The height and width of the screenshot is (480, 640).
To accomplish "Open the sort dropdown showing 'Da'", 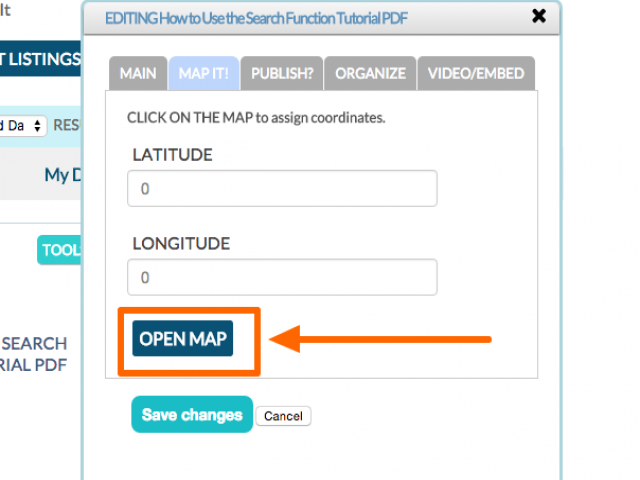I will 22,126.
